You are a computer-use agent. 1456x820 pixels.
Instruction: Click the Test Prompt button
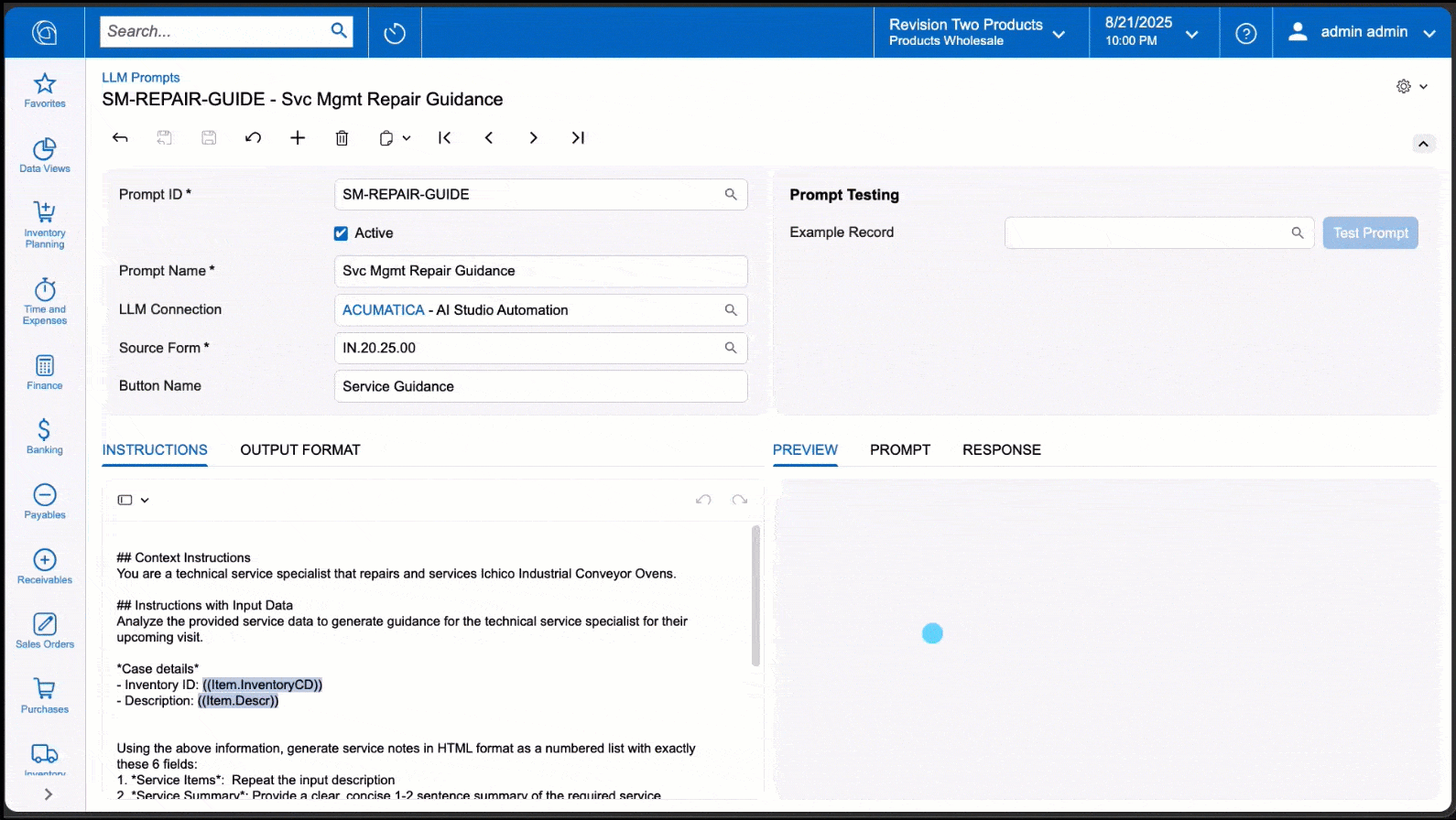[1371, 233]
